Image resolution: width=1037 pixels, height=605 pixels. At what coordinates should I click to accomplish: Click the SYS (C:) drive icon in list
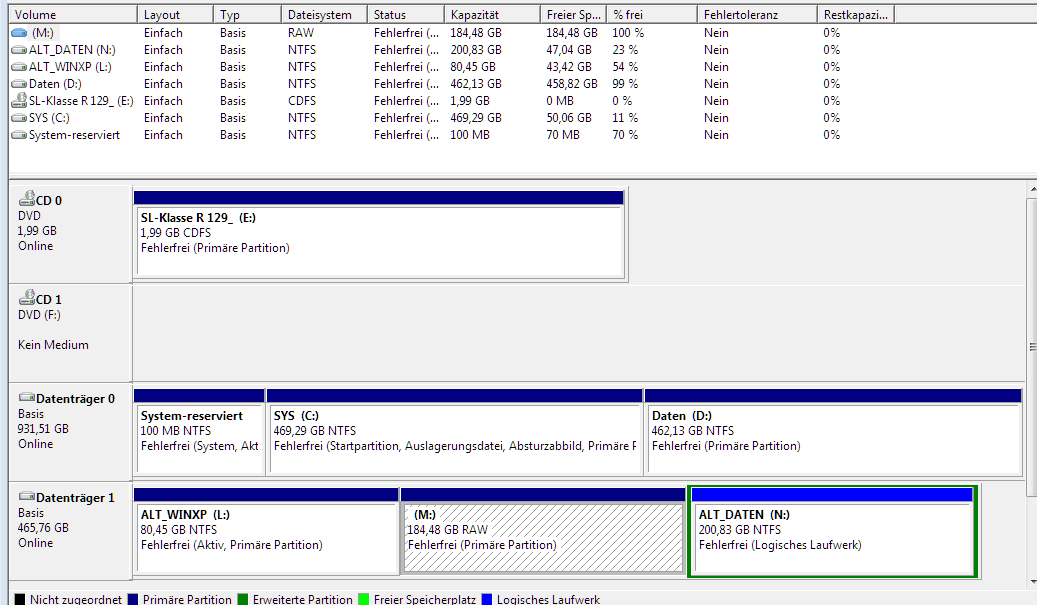point(19,118)
